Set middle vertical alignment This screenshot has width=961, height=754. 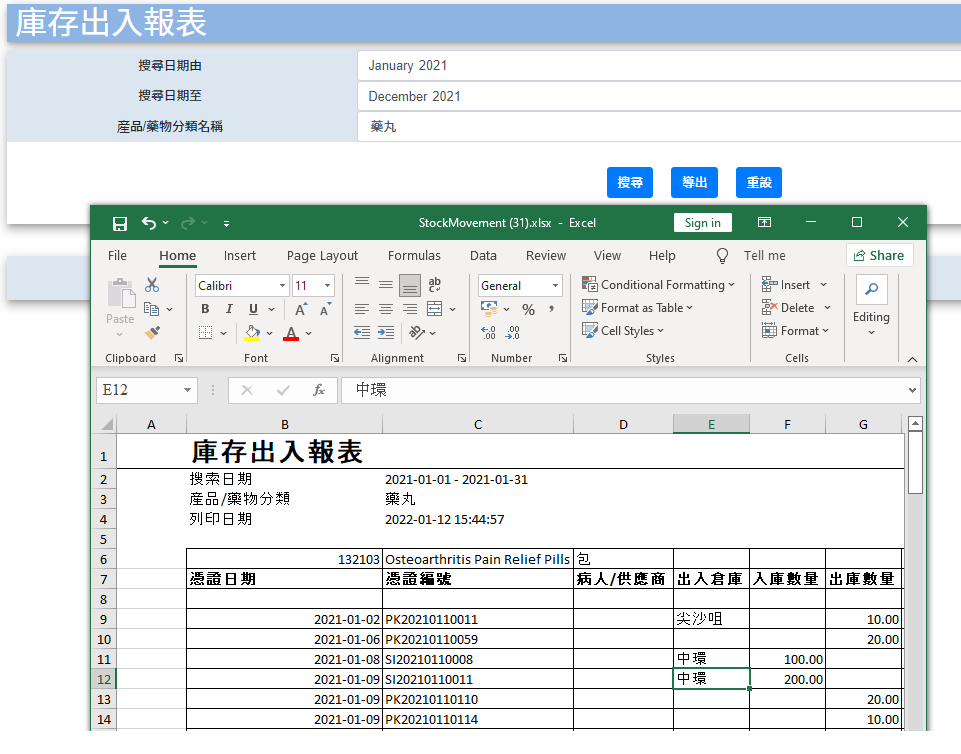click(386, 284)
